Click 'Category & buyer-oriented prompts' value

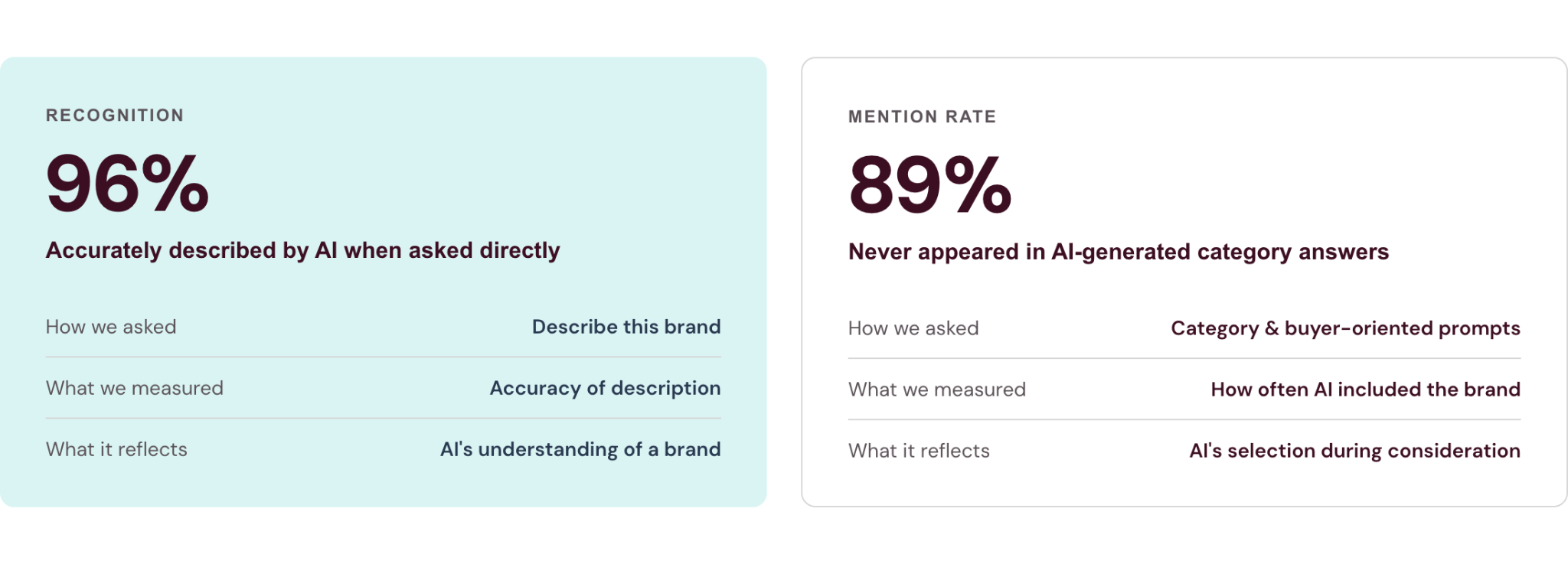coord(1346,328)
